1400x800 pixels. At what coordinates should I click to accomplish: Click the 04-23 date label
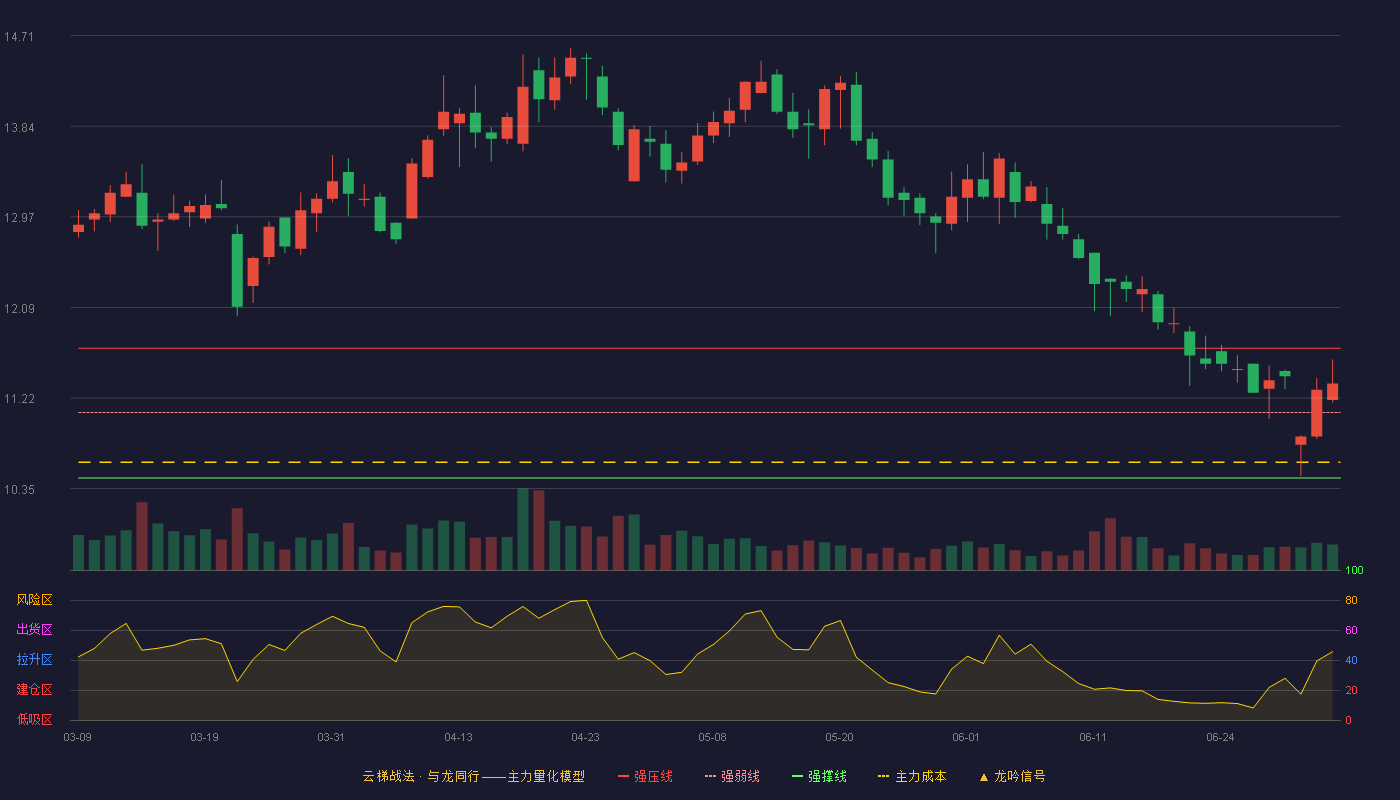click(585, 737)
